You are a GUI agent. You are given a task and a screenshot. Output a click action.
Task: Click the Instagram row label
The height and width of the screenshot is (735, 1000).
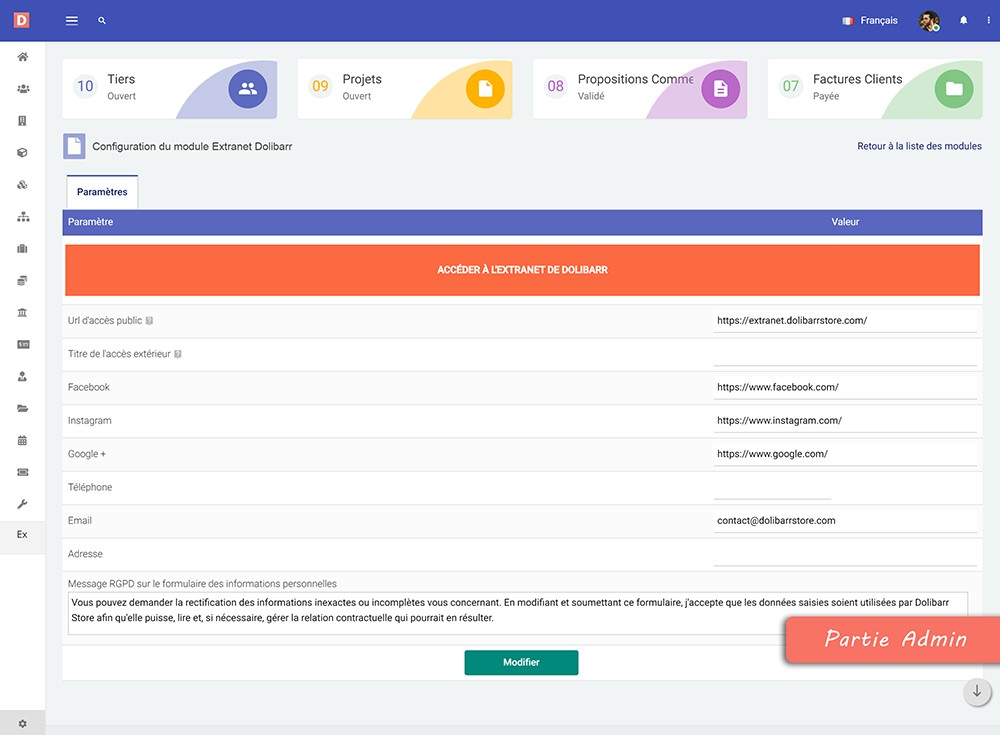pyautogui.click(x=89, y=420)
